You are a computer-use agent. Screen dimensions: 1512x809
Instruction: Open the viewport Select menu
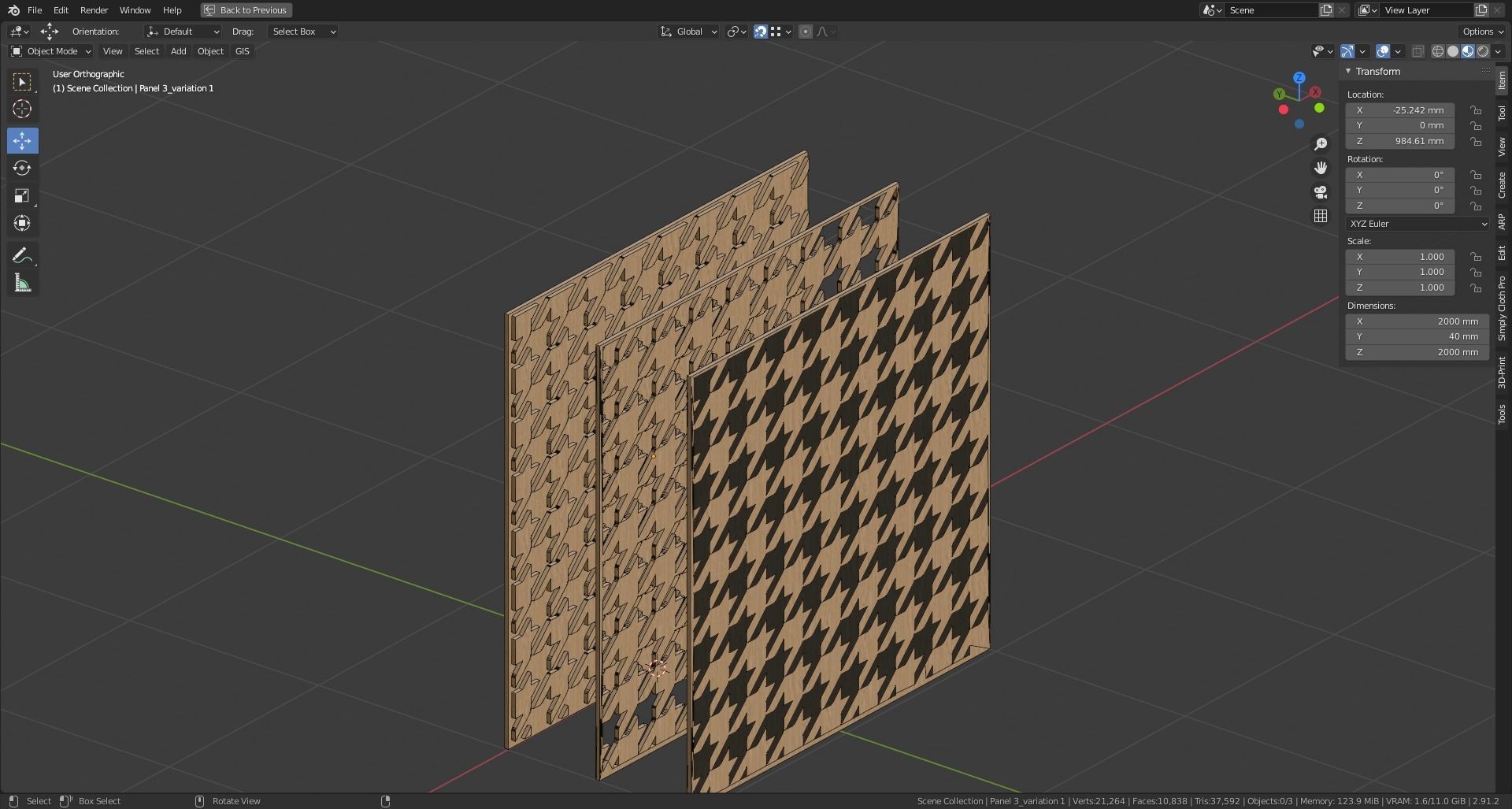pyautogui.click(x=146, y=51)
